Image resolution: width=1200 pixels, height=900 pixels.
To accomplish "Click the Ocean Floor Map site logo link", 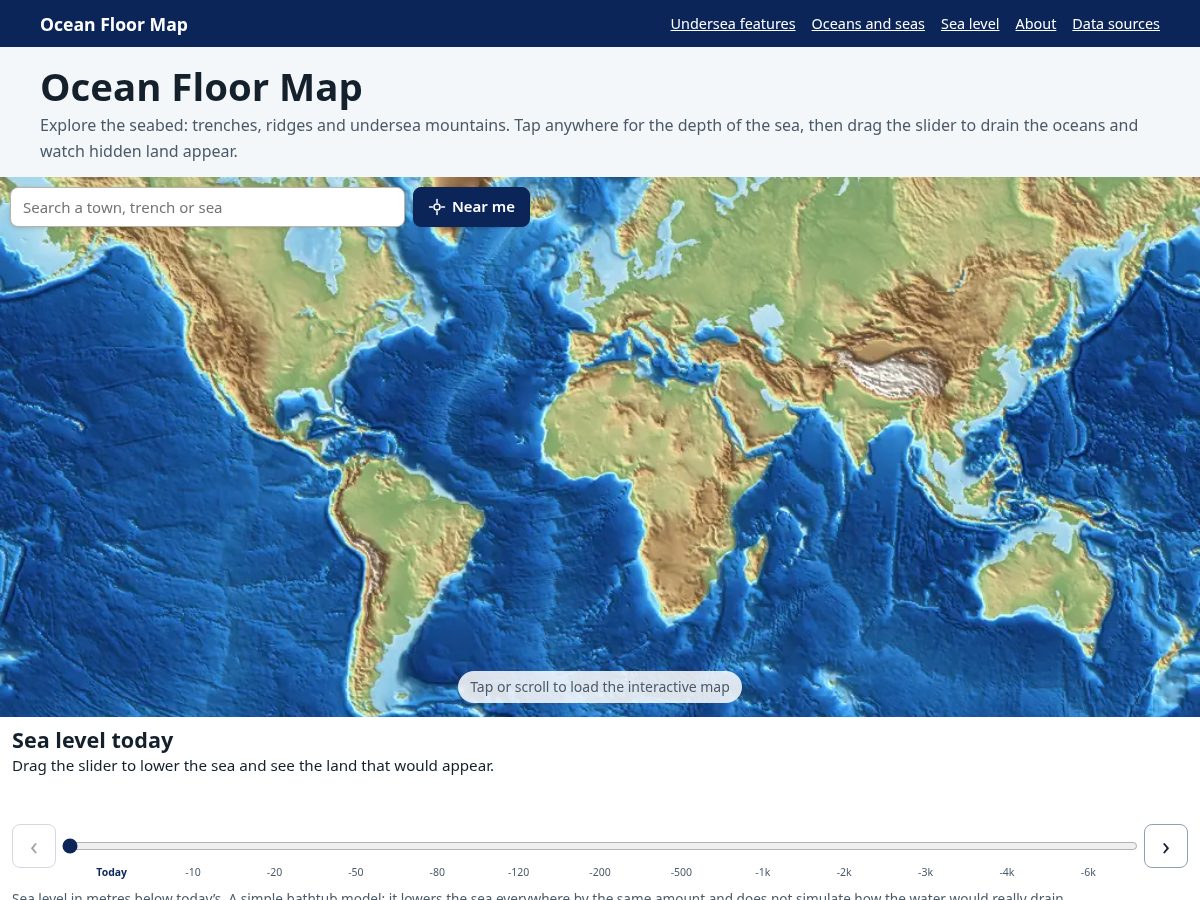I will click(x=114, y=24).
